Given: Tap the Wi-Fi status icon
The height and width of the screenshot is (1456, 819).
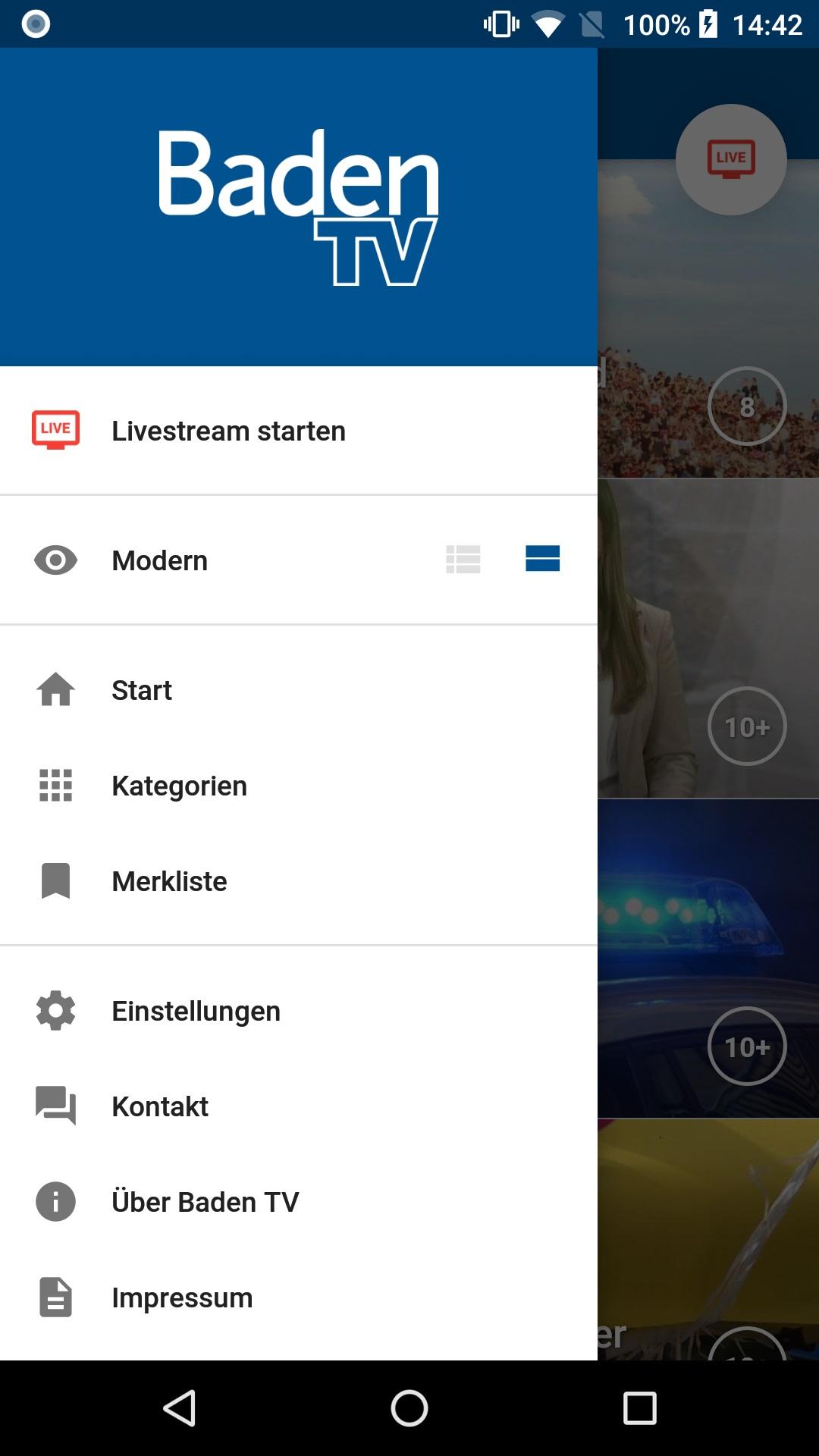Looking at the screenshot, I should pyautogui.click(x=548, y=24).
